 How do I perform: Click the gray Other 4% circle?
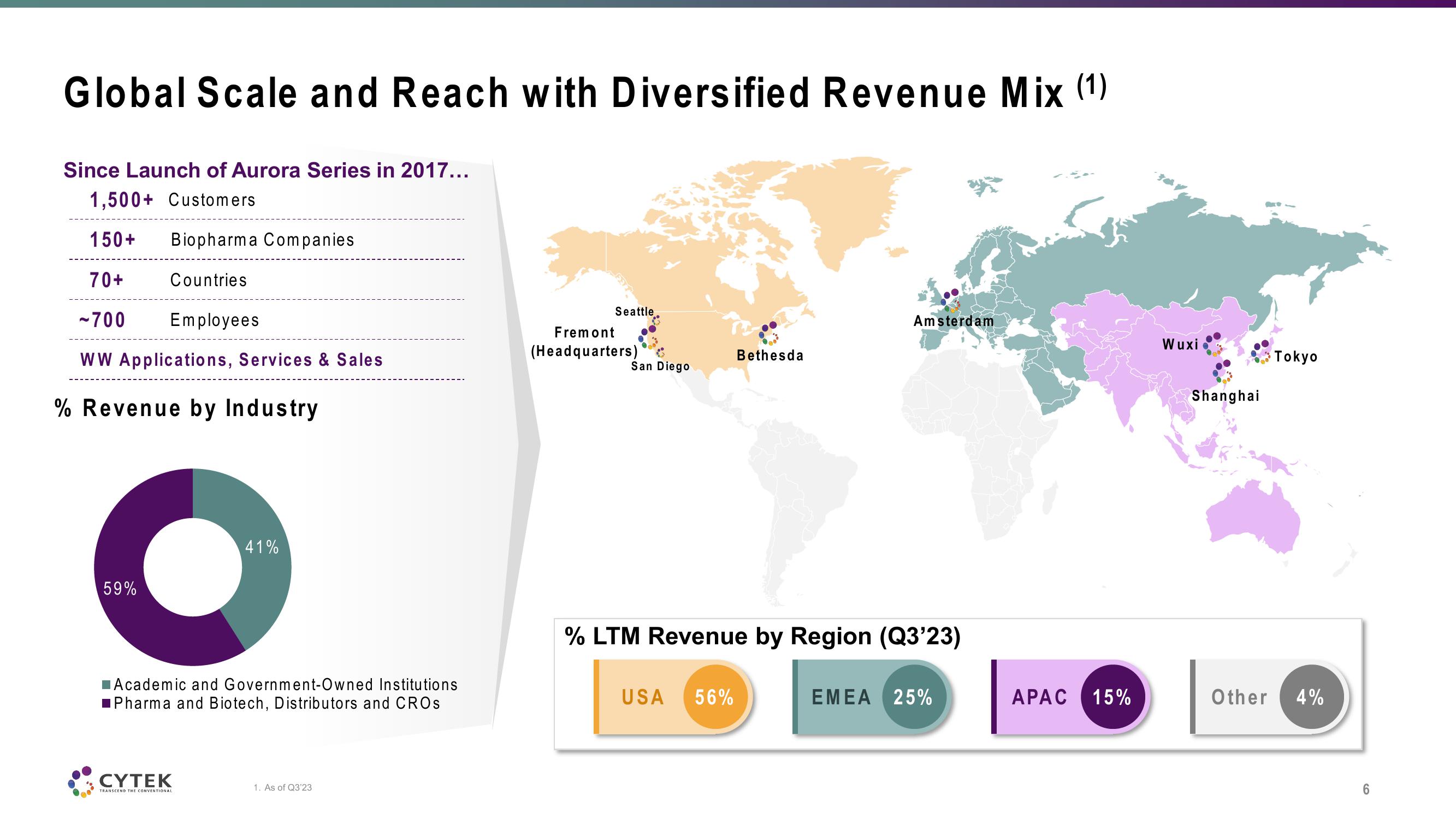[x=1311, y=697]
